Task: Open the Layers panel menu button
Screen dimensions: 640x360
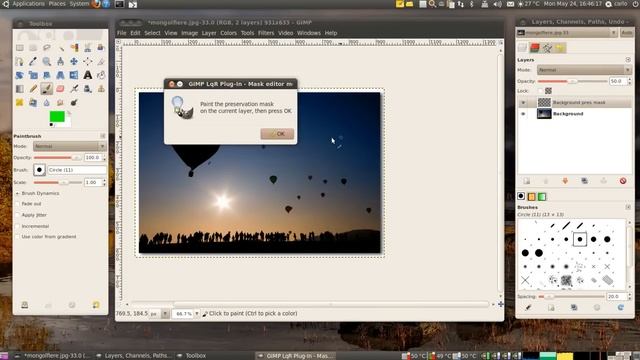Action: 628,60
